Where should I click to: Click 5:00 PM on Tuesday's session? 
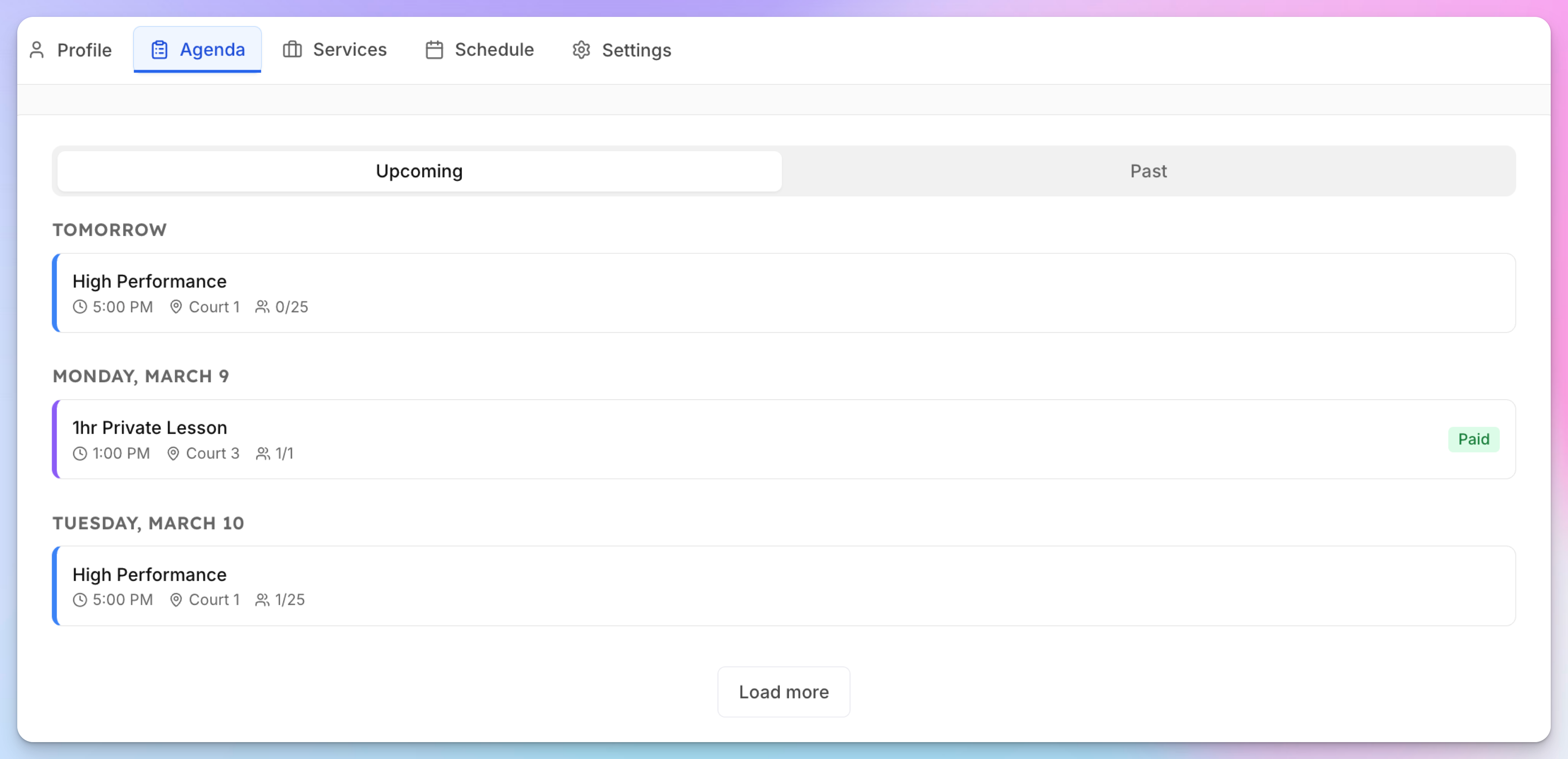[x=123, y=600]
